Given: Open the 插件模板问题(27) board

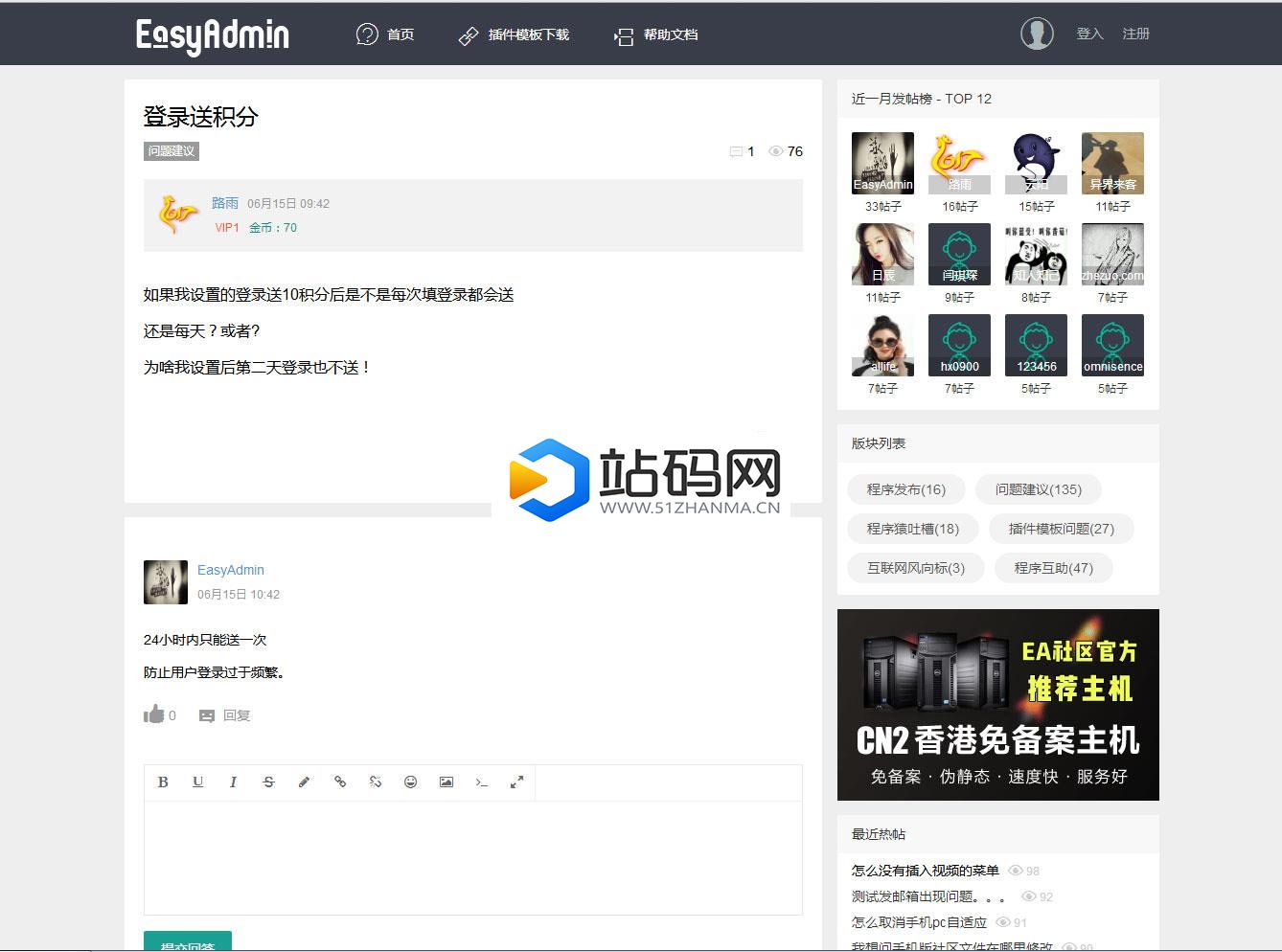Looking at the screenshot, I should coord(1061,529).
